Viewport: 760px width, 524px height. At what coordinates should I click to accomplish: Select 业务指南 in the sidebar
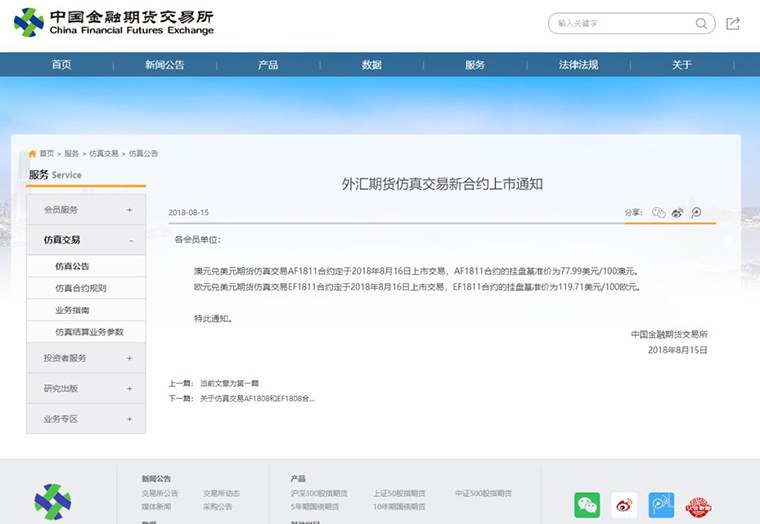tap(86, 310)
